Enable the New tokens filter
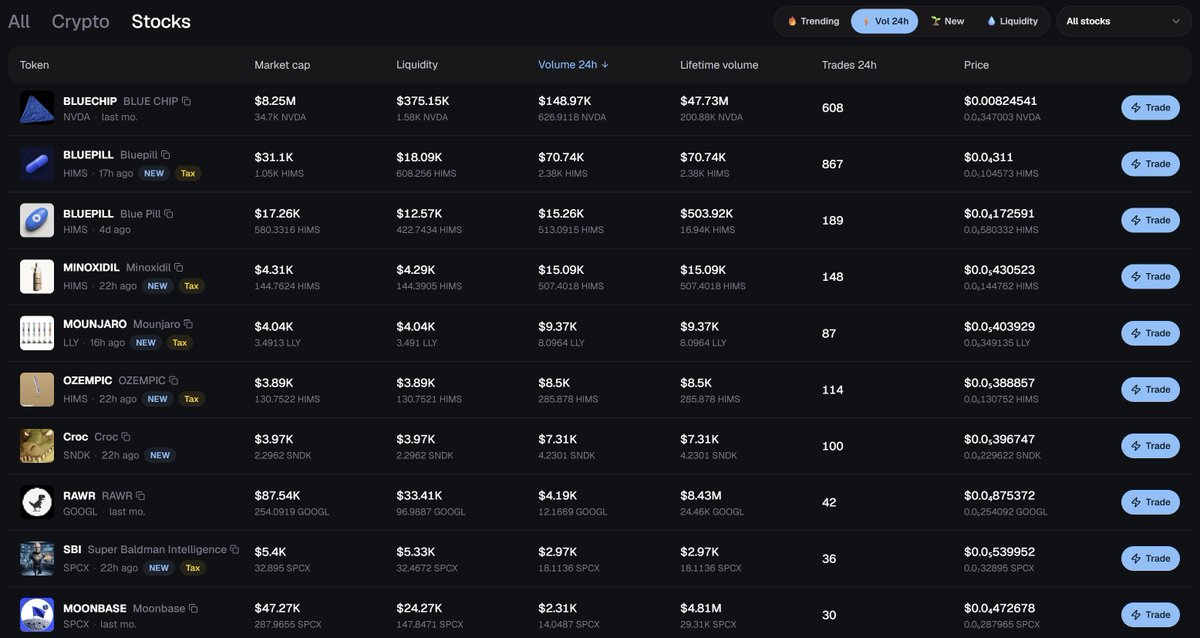Image resolution: width=1200 pixels, height=638 pixels. [947, 21]
